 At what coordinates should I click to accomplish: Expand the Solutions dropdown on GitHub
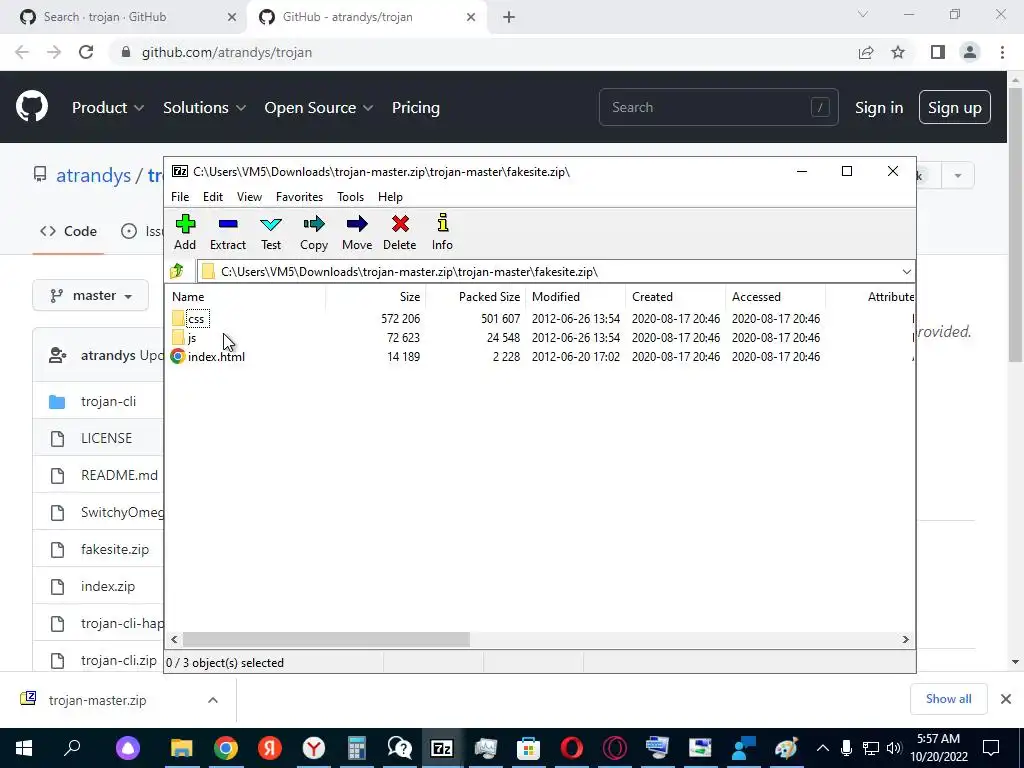coord(204,108)
